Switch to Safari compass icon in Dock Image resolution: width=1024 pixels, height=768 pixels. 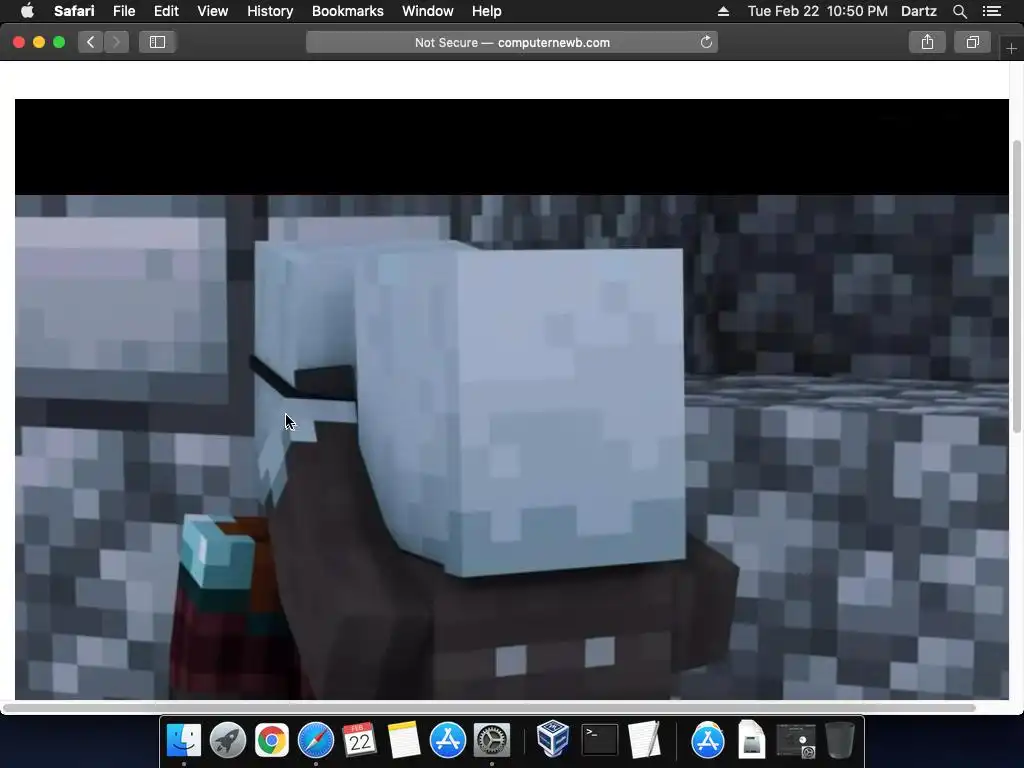point(315,740)
